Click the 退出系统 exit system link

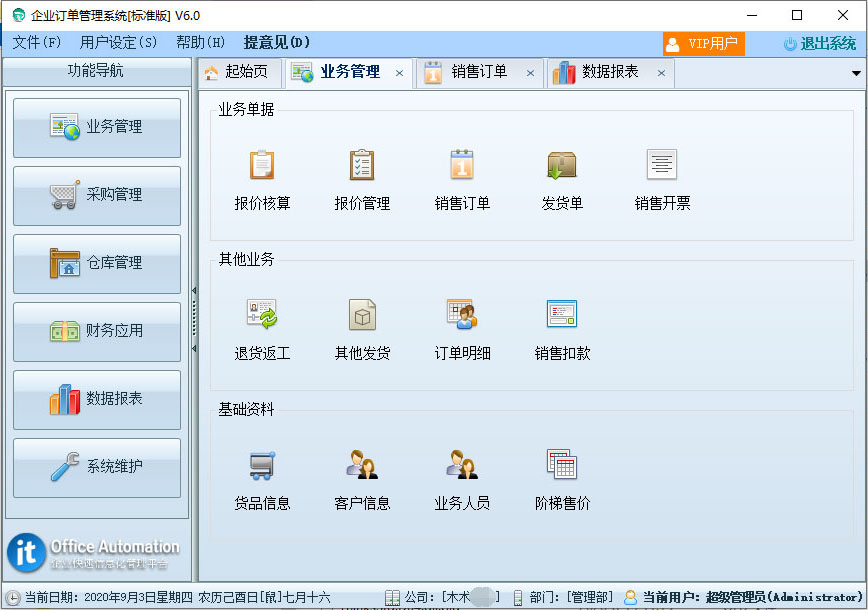coord(819,44)
